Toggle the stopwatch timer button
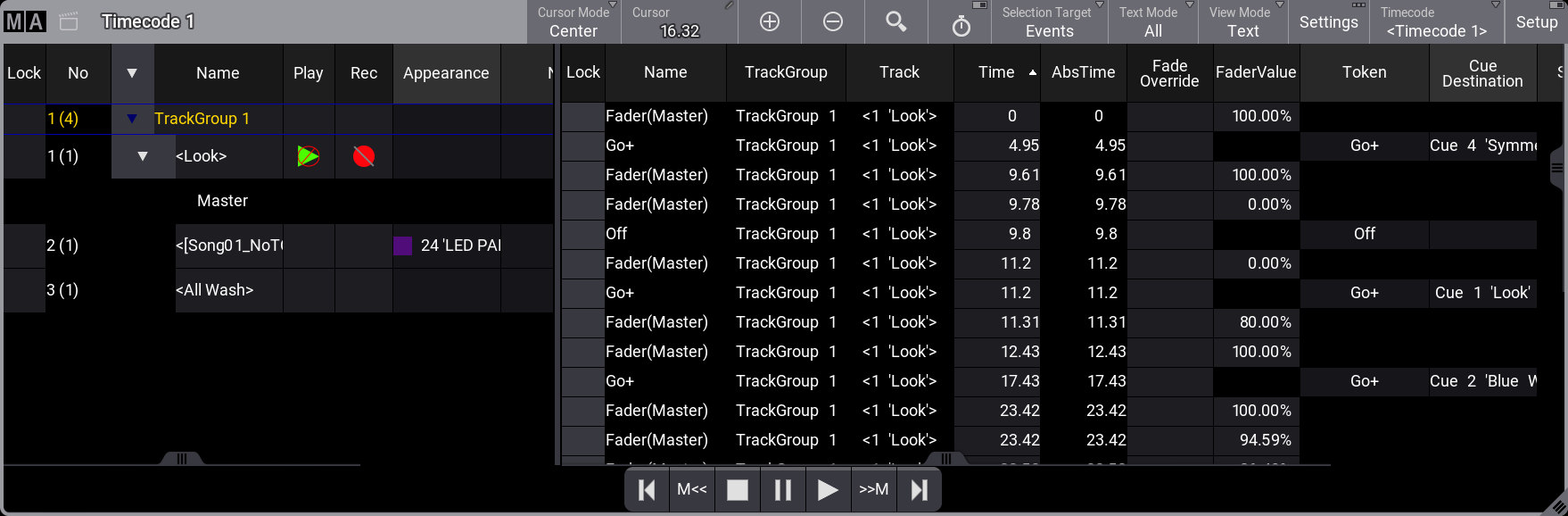 click(961, 25)
